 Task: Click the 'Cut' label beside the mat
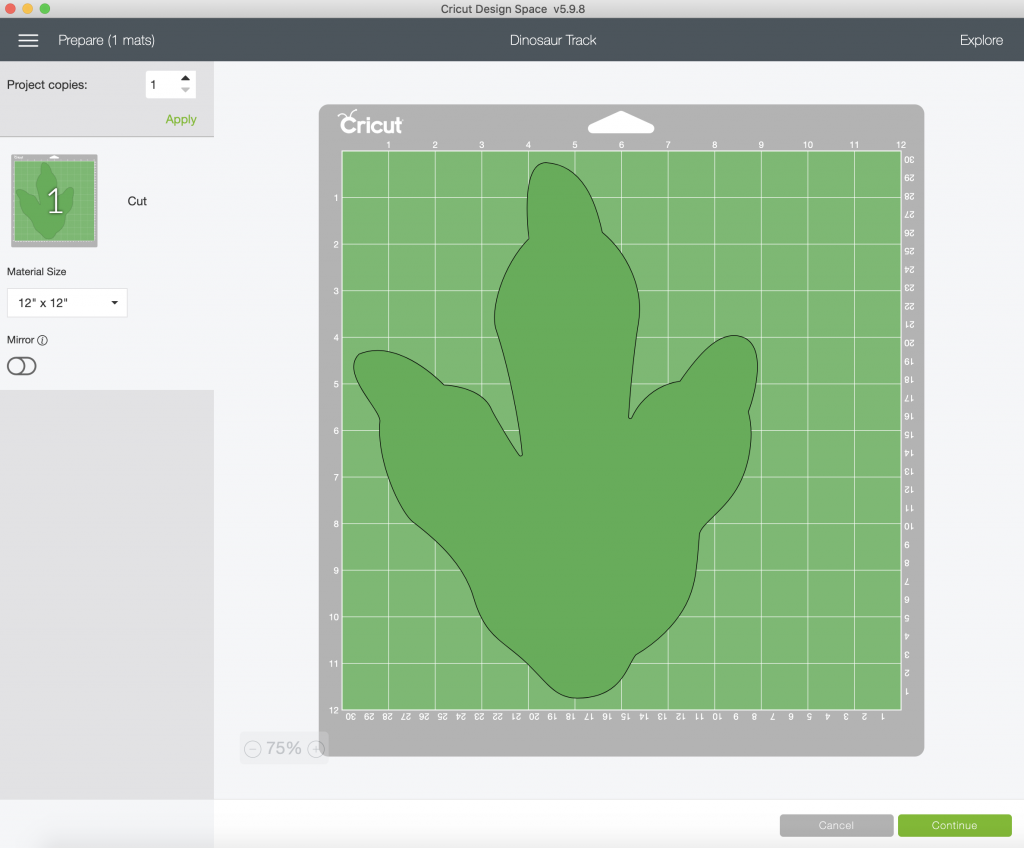(x=137, y=201)
